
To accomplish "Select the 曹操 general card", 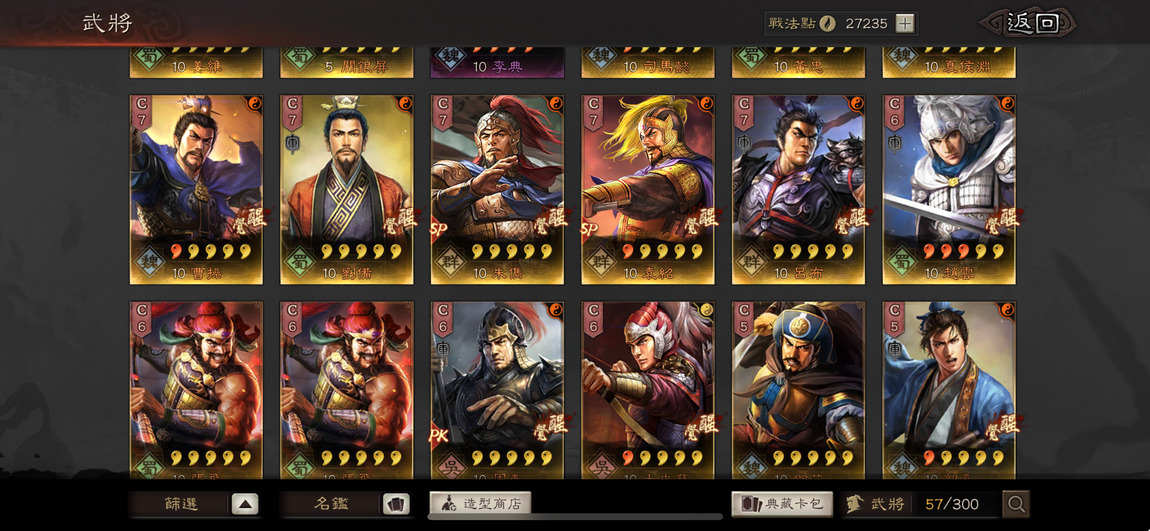I will coord(196,189).
